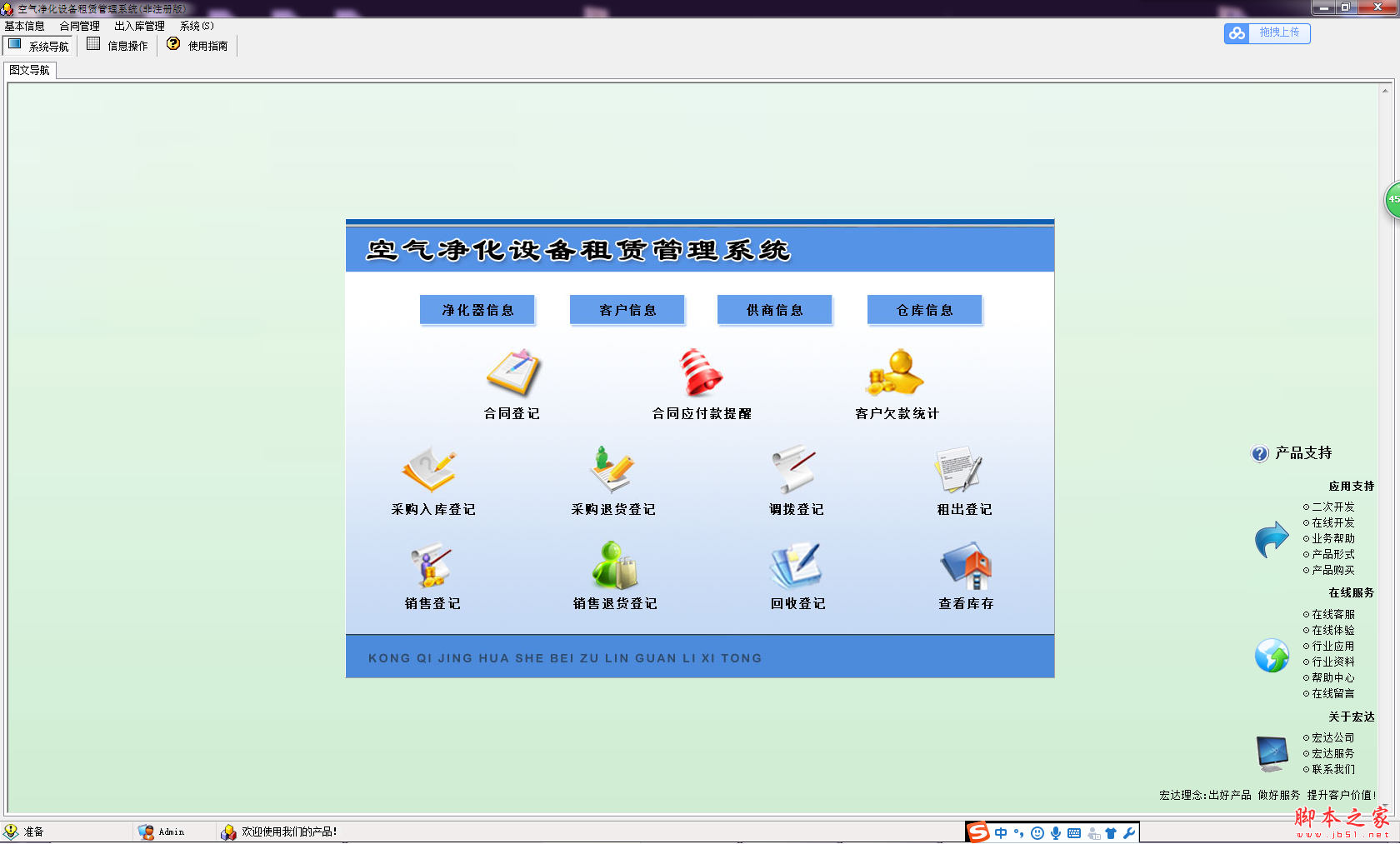The image size is (1400, 844).
Task: Open the 使用指南 usage guide
Action: coord(197,46)
